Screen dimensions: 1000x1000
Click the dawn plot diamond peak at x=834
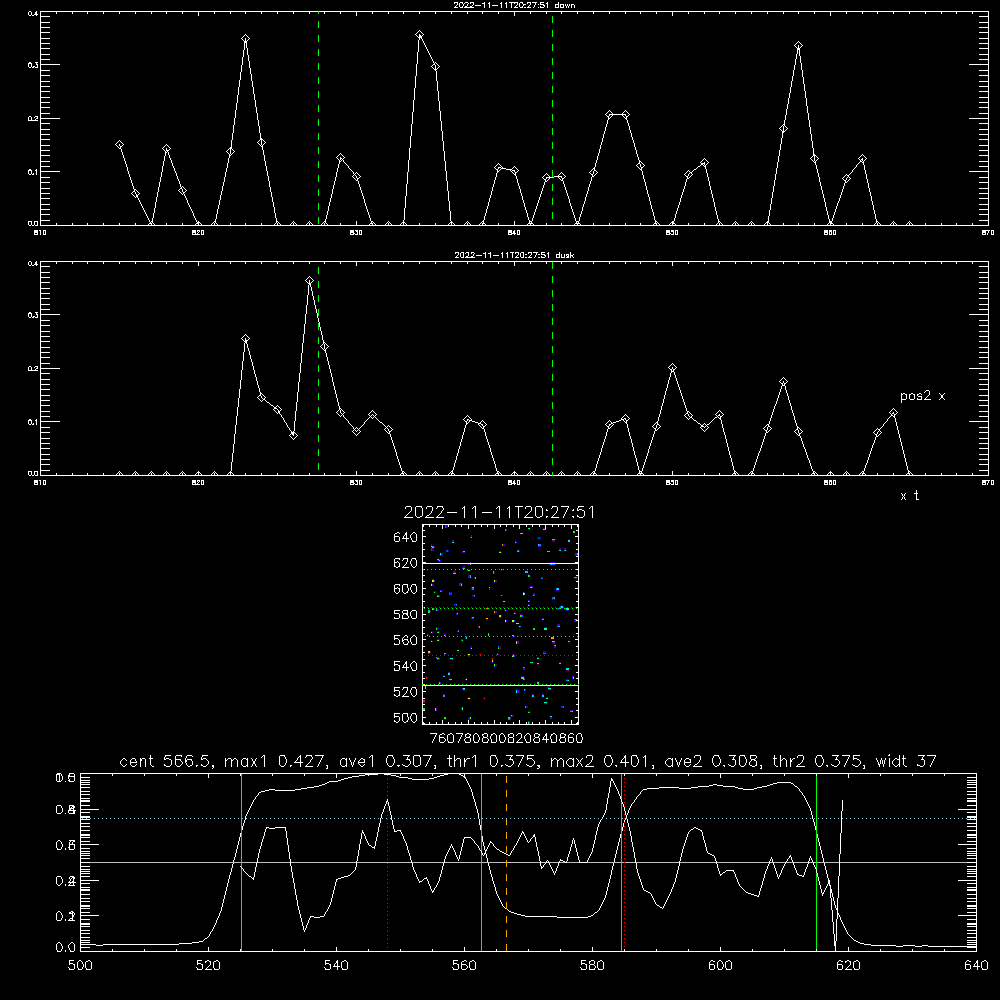419,35
